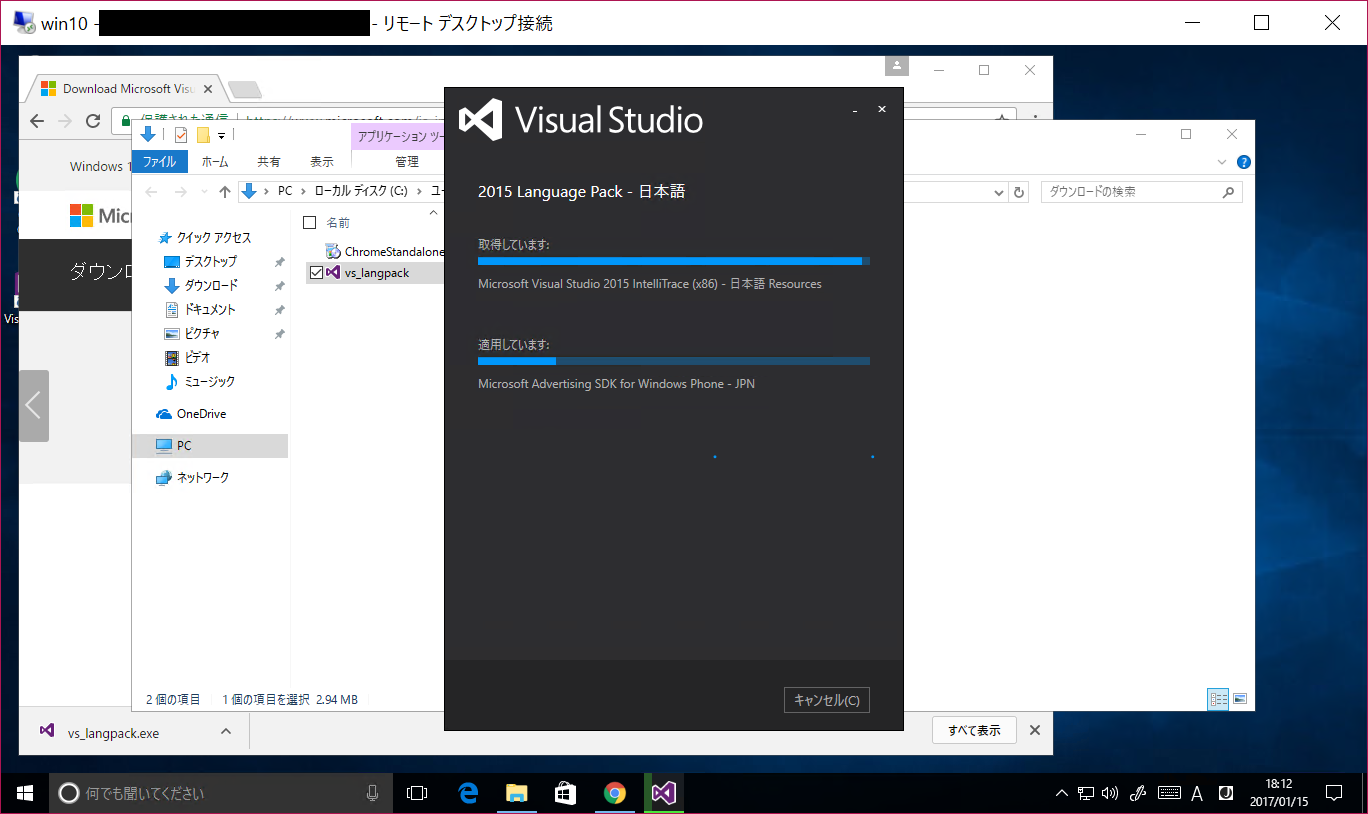Click すべて表示 to show all downloads
The height and width of the screenshot is (814, 1368).
tap(973, 730)
